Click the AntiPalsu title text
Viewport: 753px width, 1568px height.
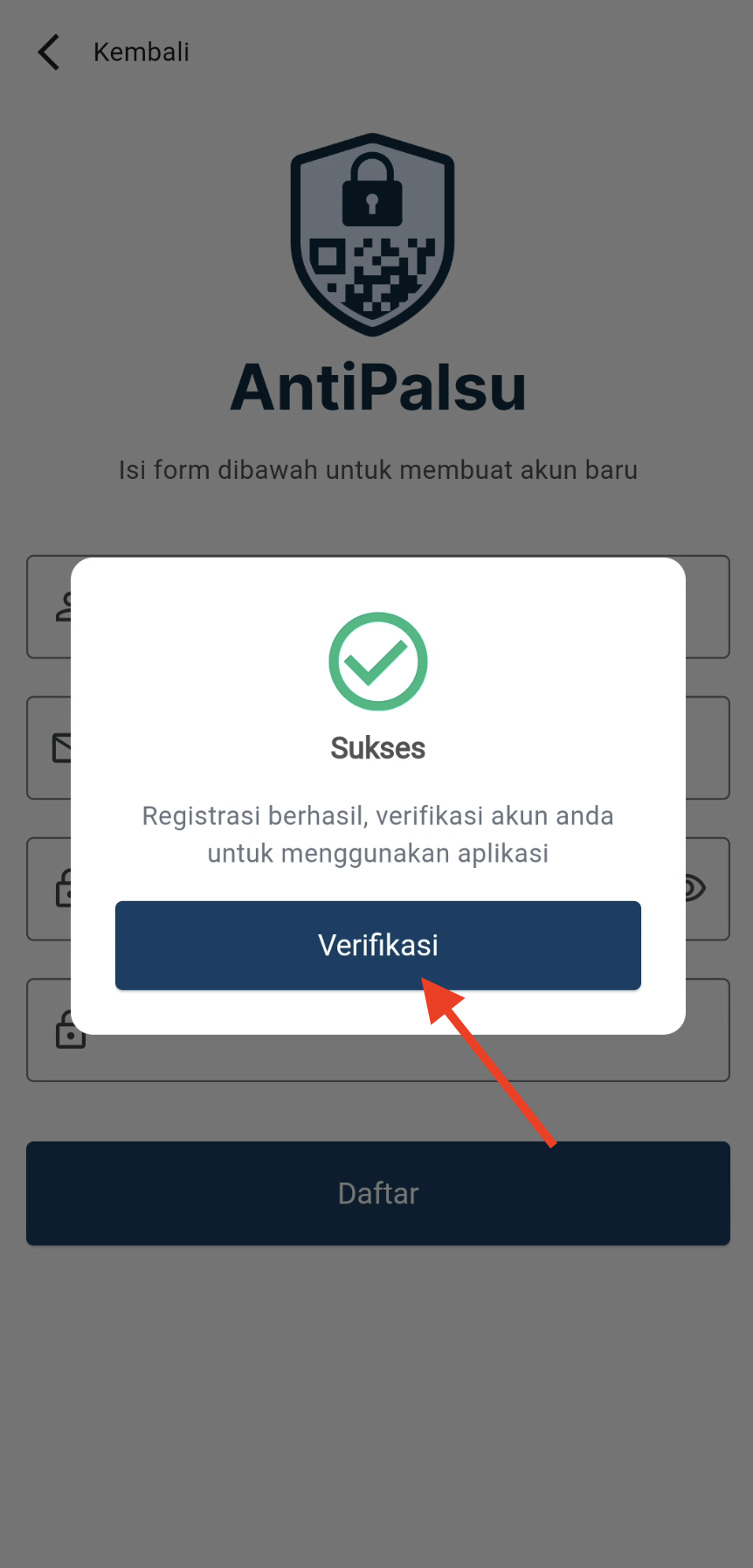coord(378,387)
